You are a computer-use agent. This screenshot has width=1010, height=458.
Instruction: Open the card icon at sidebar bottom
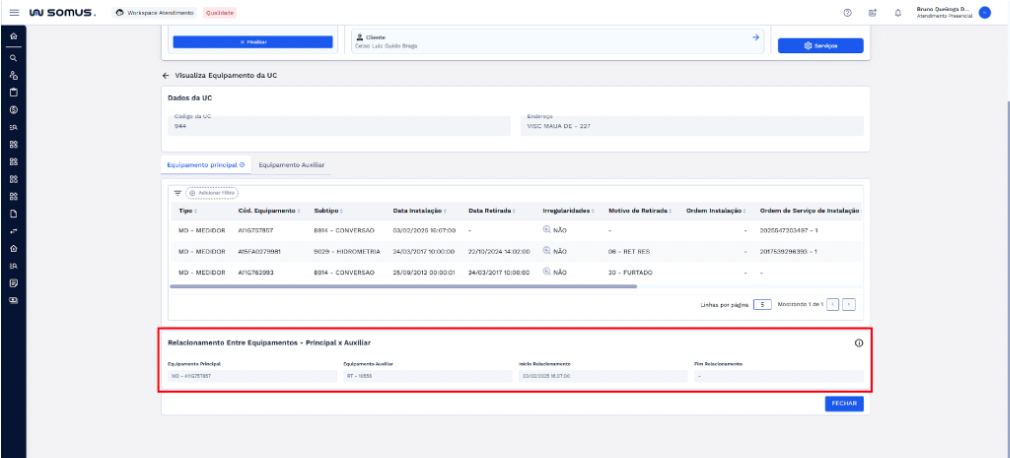13,300
